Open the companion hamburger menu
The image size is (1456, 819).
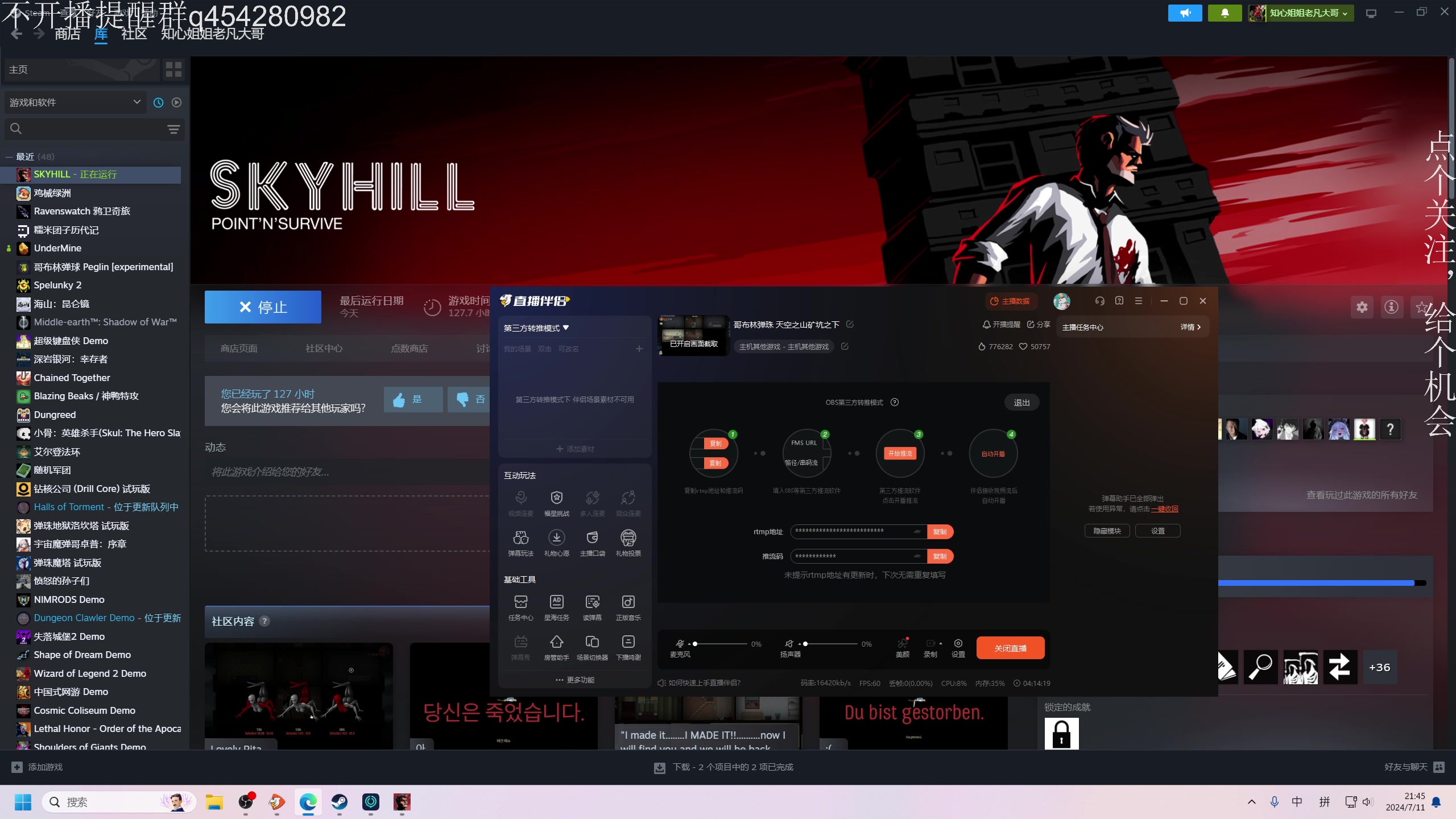[1138, 301]
